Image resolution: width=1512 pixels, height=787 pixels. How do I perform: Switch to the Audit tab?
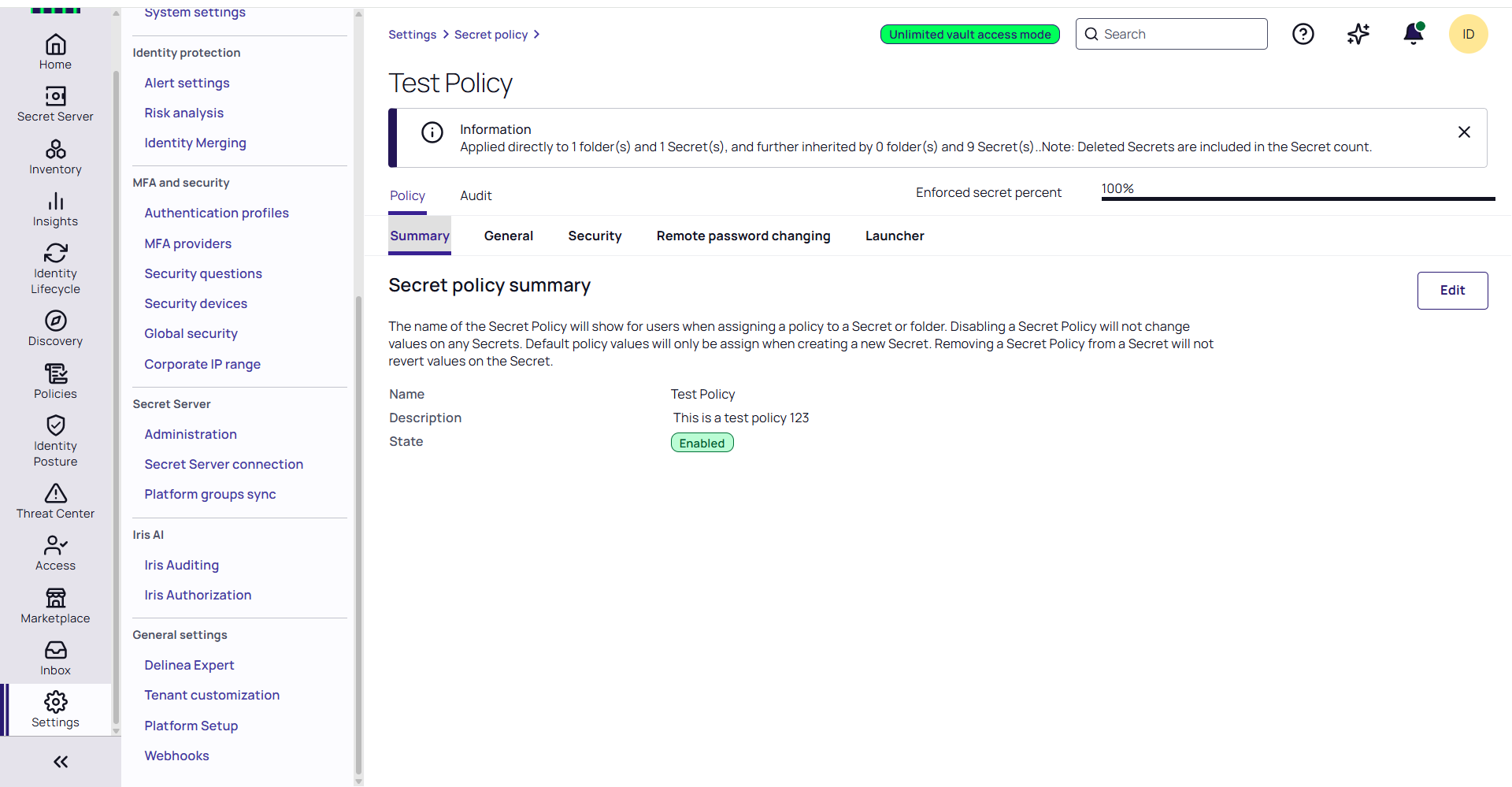coord(476,195)
